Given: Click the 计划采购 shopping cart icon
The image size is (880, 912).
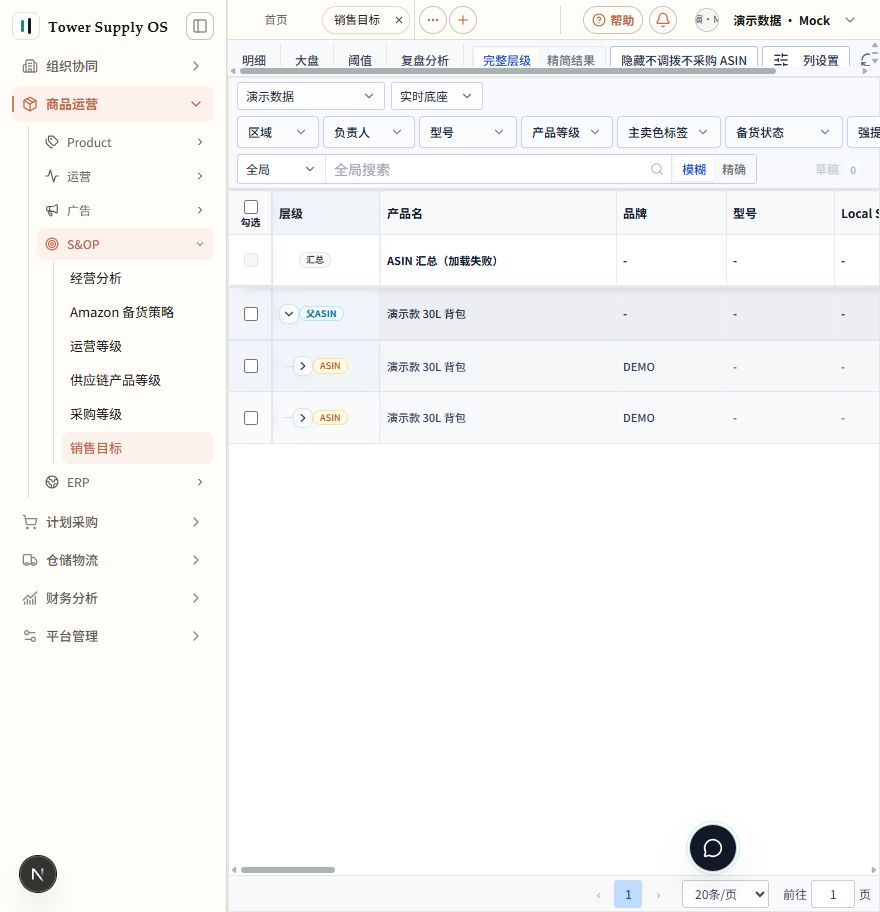Looking at the screenshot, I should tap(30, 522).
